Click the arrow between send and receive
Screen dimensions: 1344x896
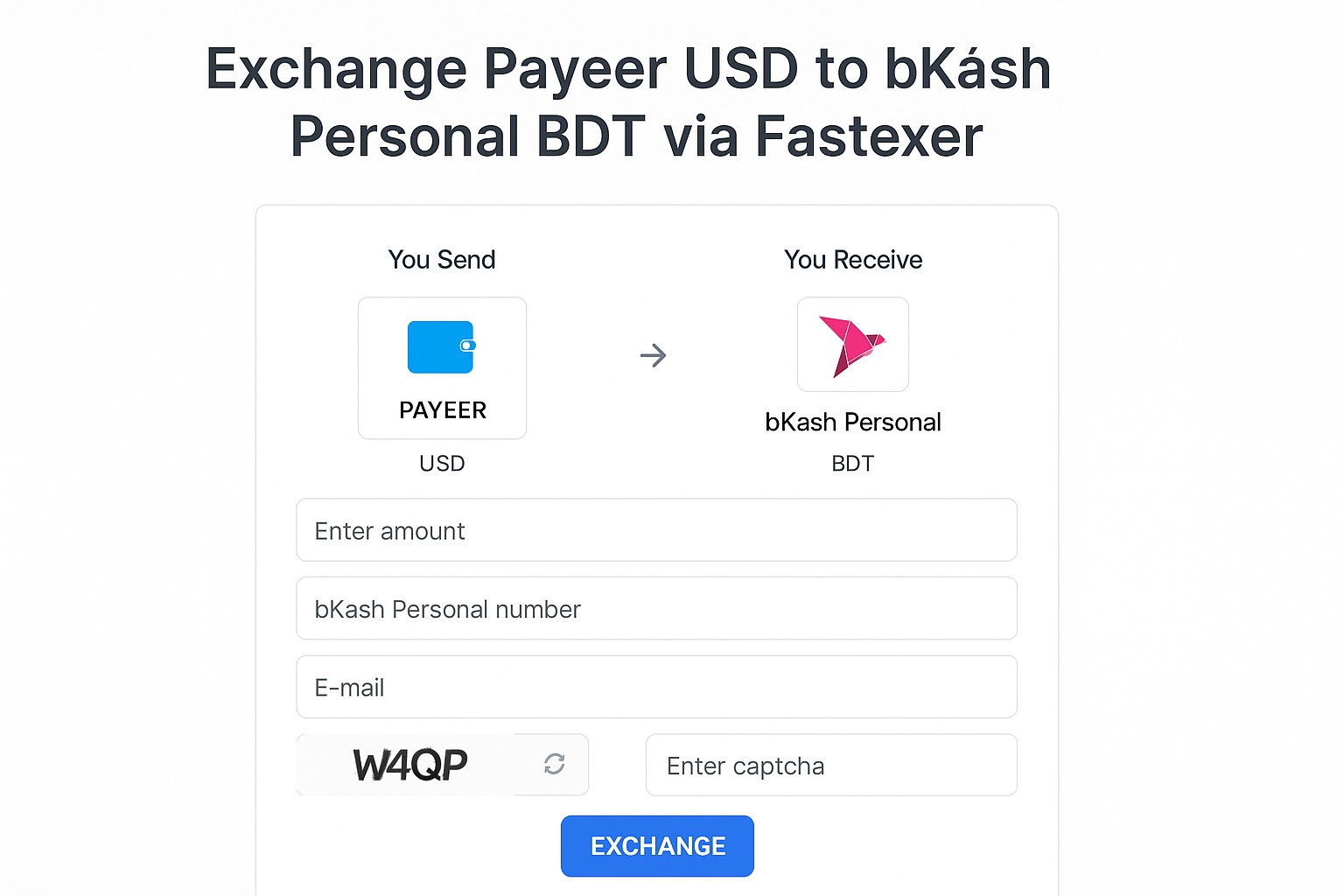(x=653, y=355)
